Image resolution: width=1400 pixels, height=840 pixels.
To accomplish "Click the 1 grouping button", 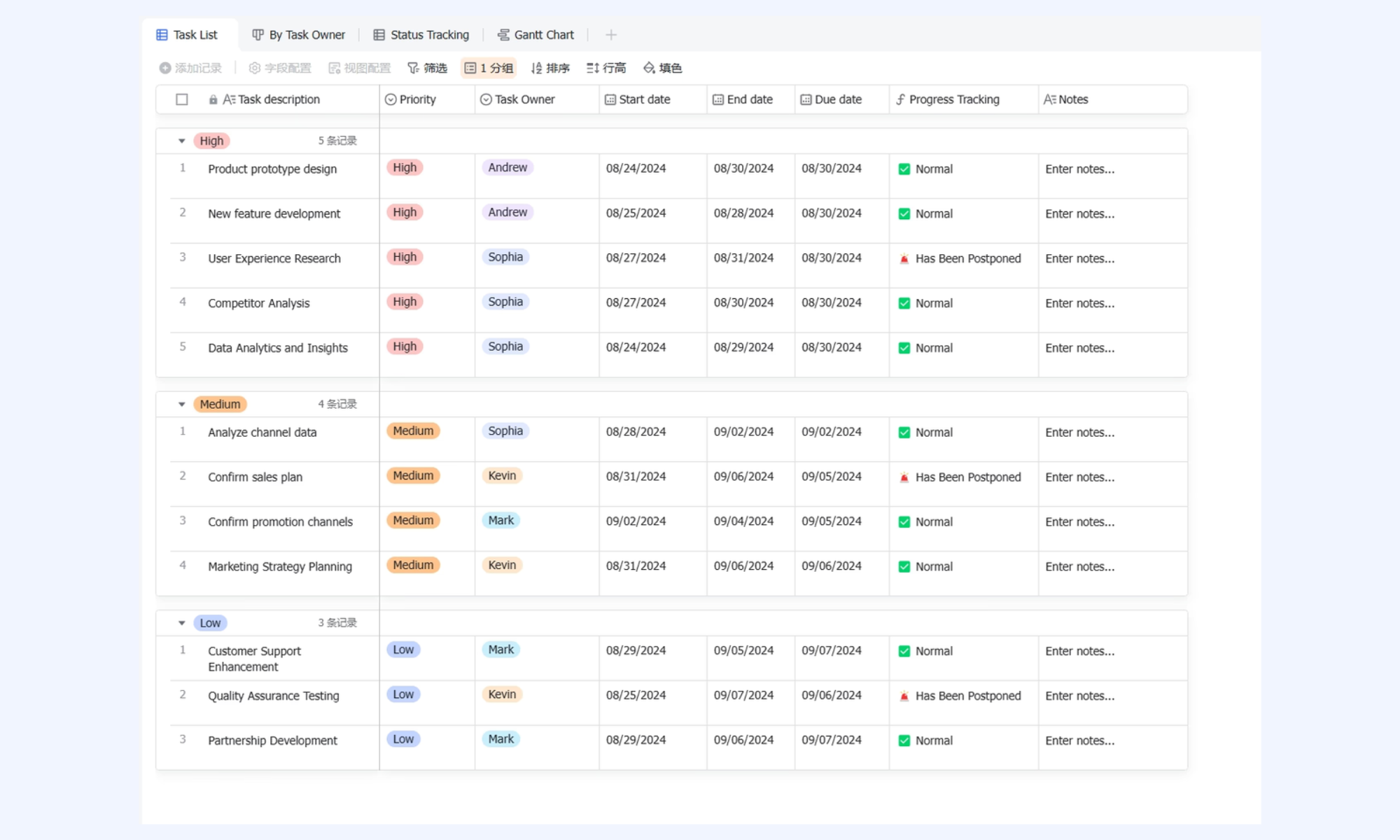I will (489, 68).
